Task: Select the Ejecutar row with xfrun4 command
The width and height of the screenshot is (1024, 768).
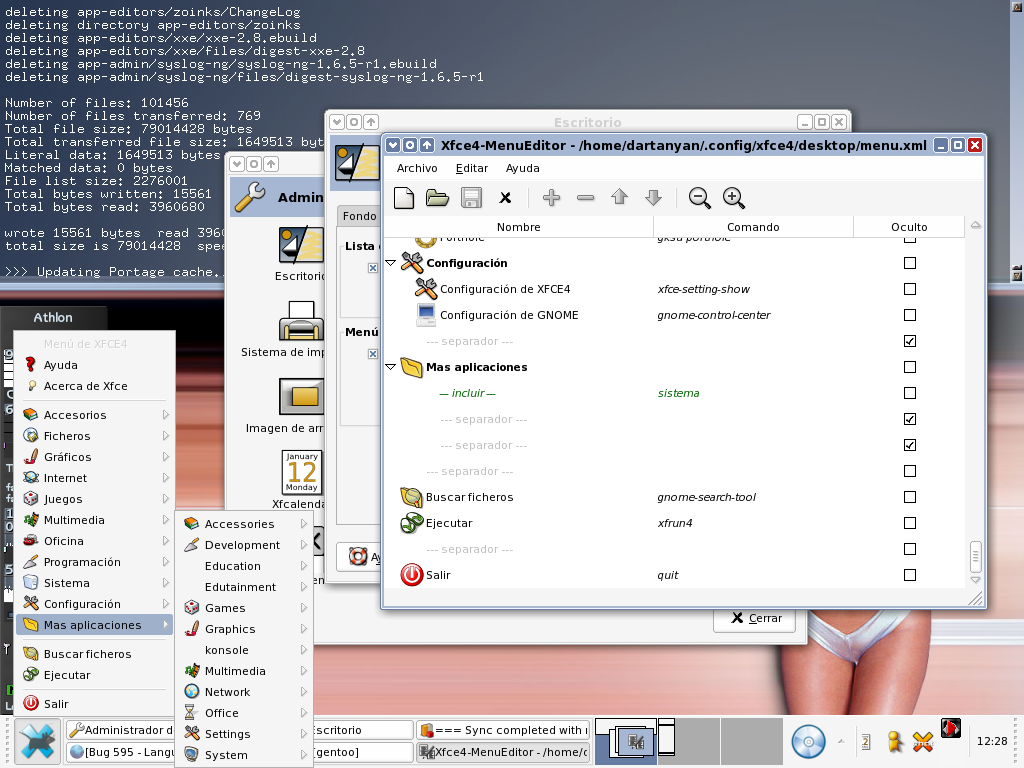Action: (449, 523)
